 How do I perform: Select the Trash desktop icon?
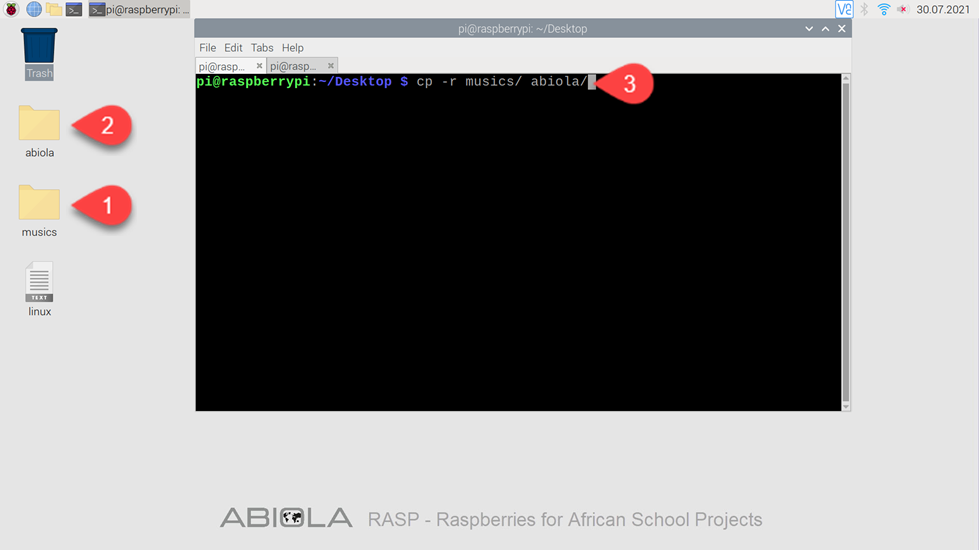point(39,54)
